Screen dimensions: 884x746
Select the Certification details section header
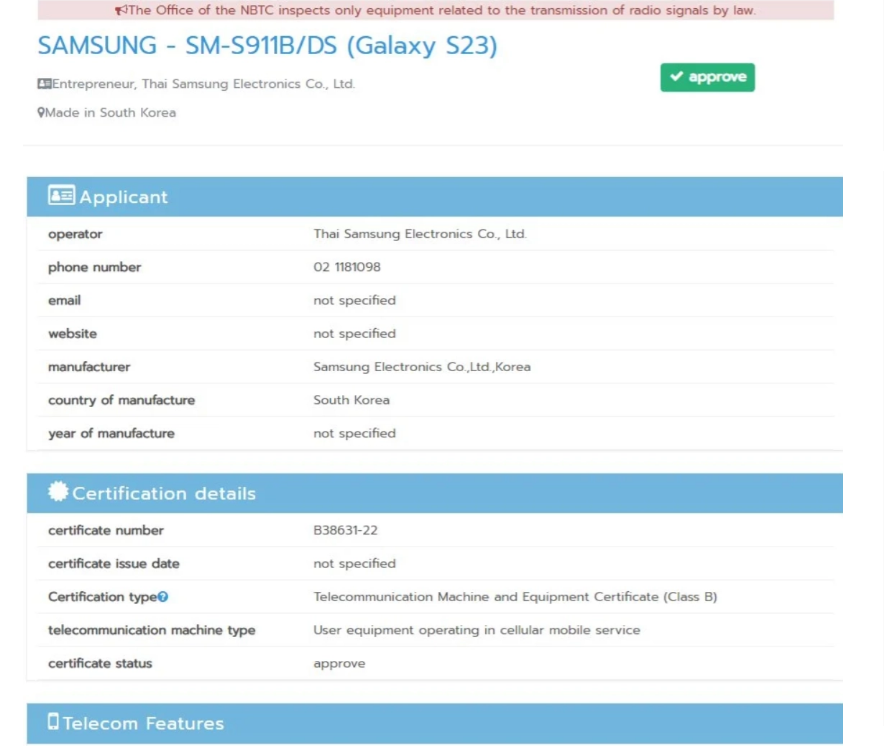coord(435,493)
